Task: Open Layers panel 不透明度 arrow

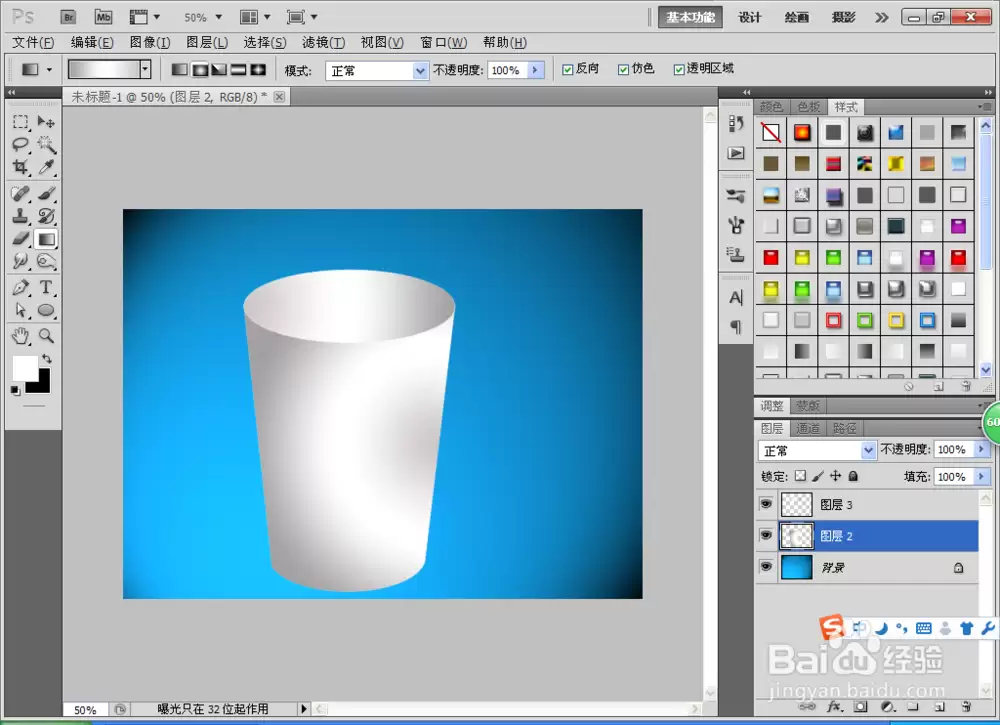Action: (x=982, y=450)
